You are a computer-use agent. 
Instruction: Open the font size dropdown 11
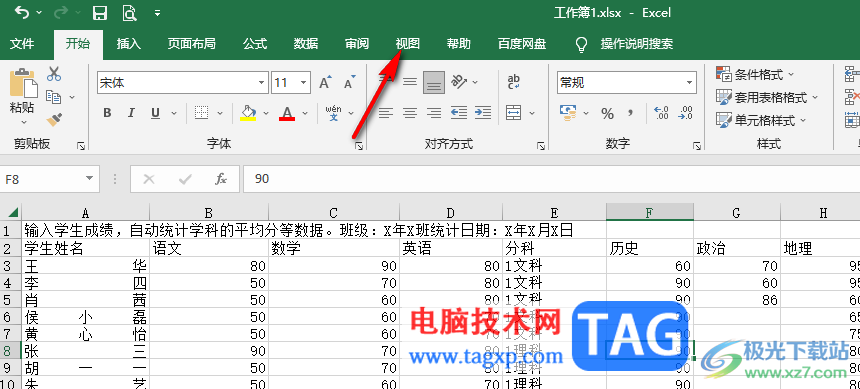pos(303,83)
